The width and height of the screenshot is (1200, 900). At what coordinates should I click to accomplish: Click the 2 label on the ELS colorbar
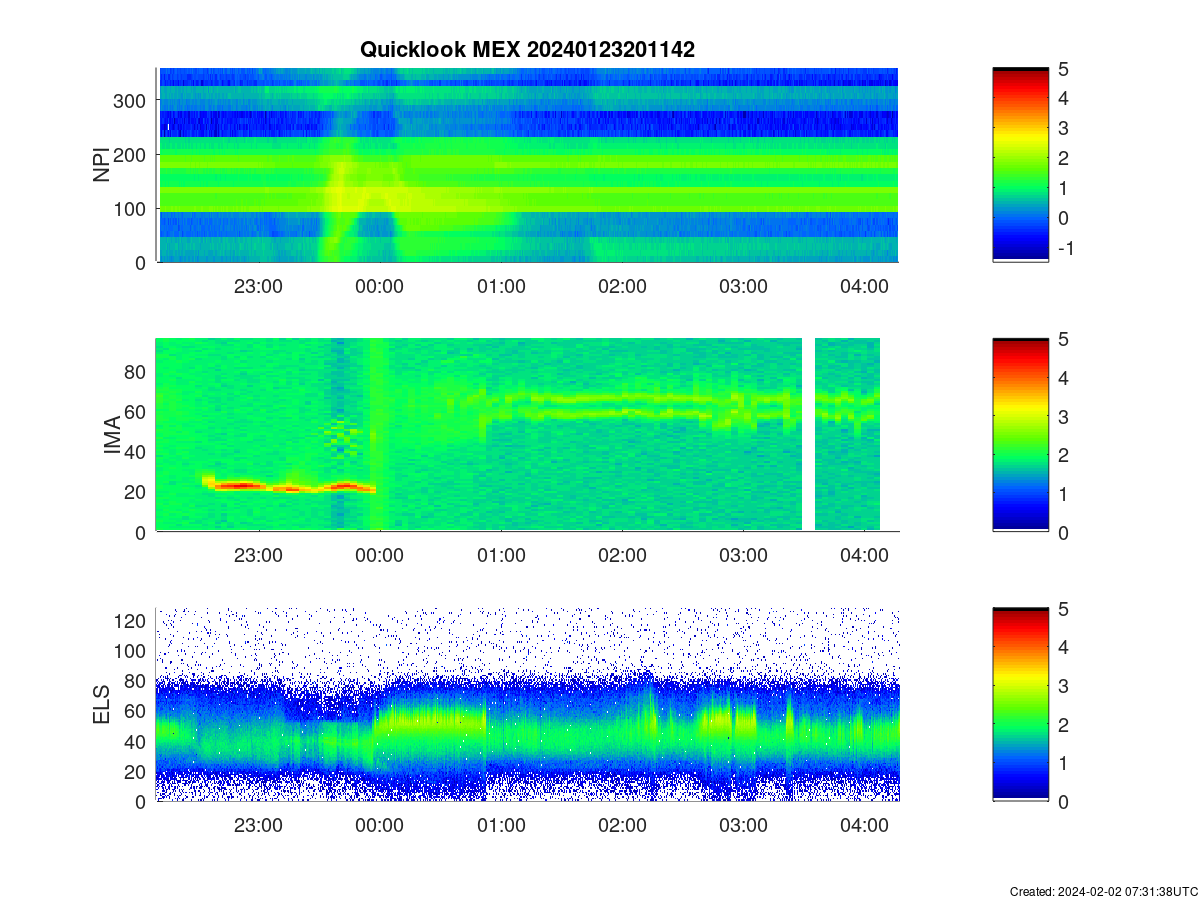click(1063, 725)
